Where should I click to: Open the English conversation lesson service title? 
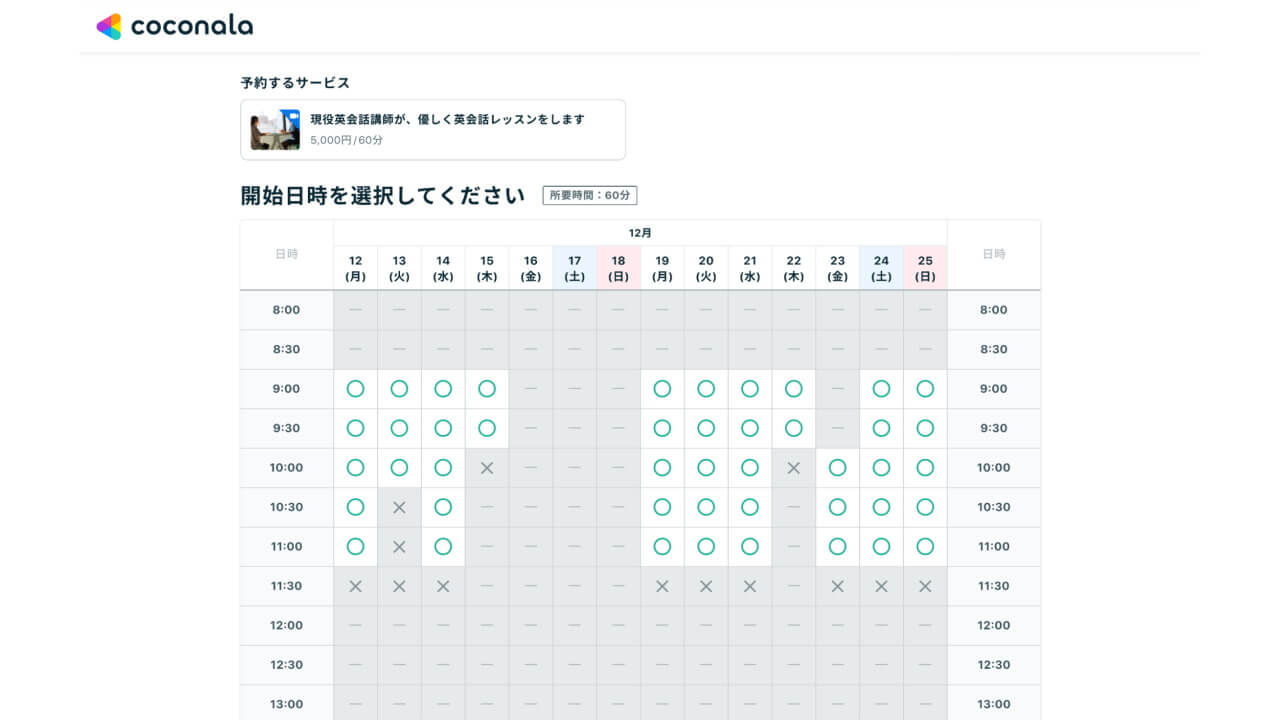pyautogui.click(x=447, y=119)
